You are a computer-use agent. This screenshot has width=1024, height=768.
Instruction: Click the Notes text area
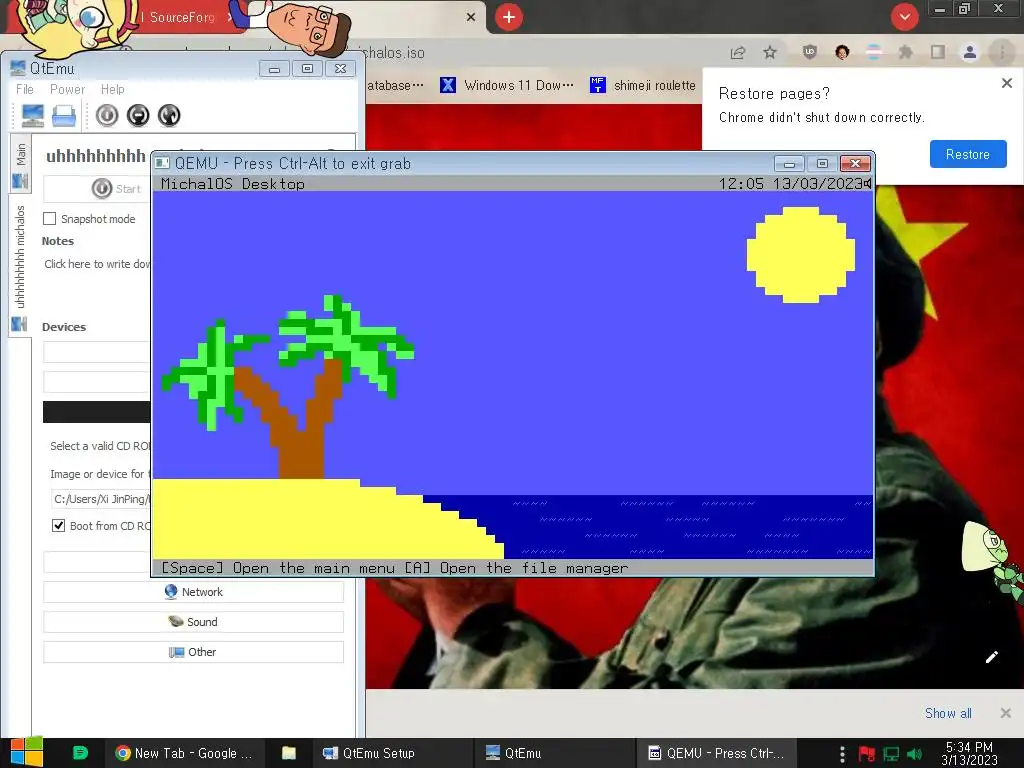tap(97, 264)
